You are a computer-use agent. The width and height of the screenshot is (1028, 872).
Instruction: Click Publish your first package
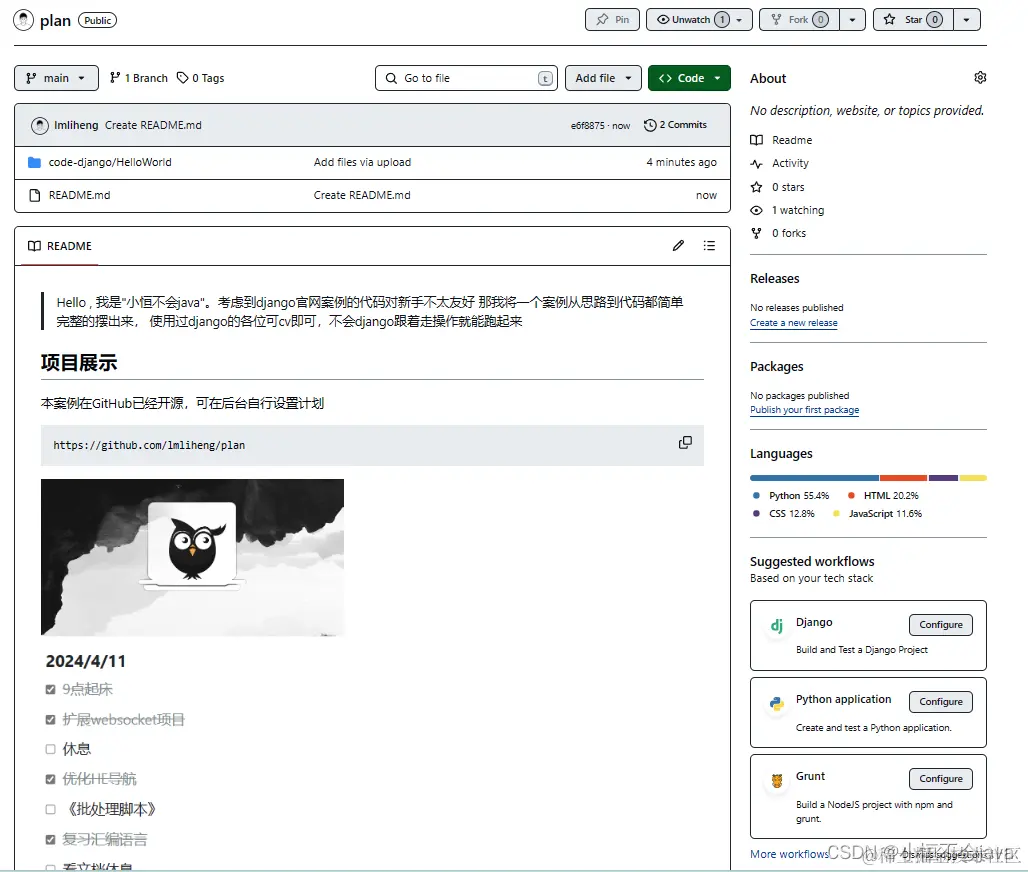(x=804, y=410)
